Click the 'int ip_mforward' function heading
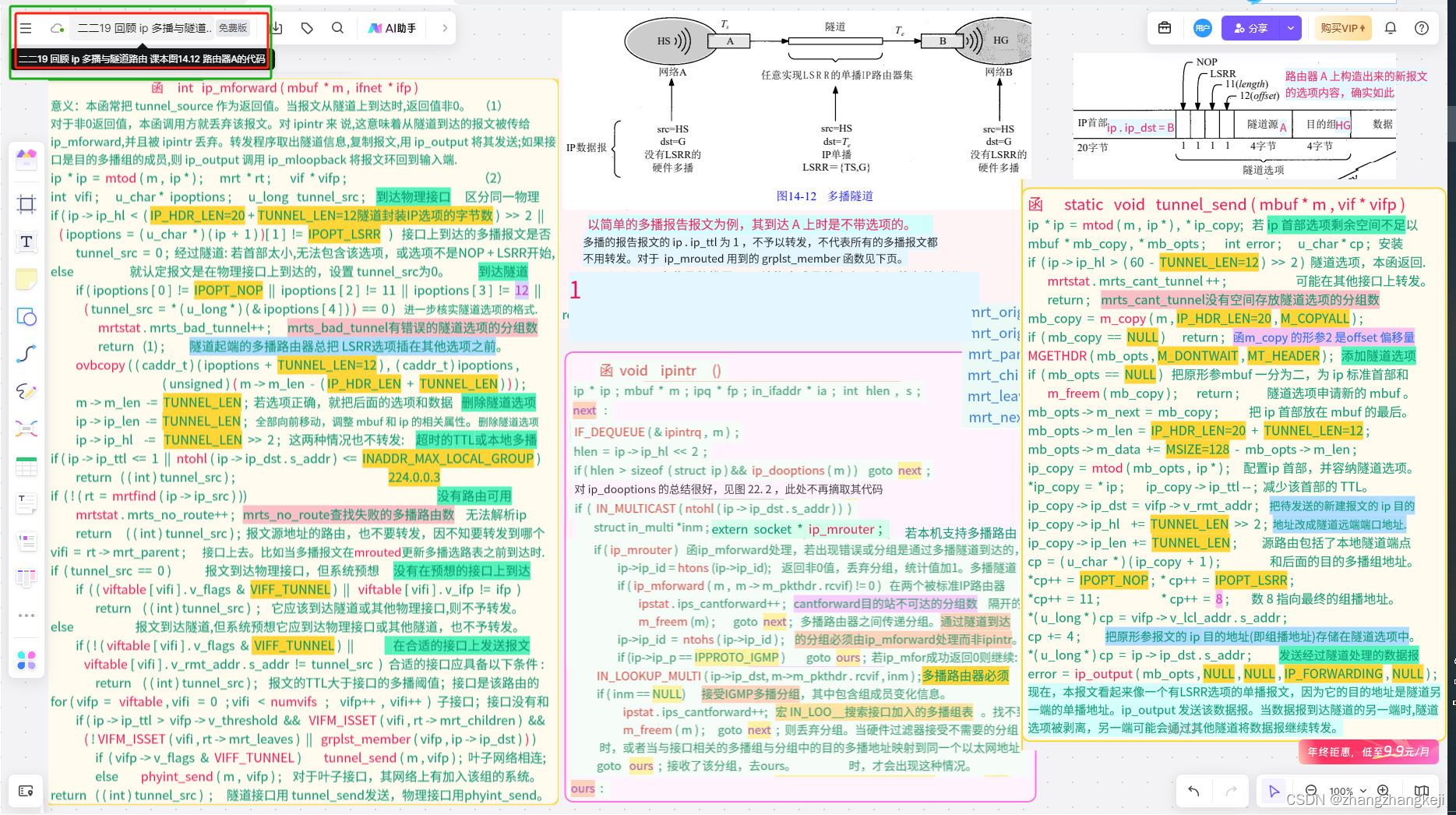Screen dimensions: 1456x815 click(298, 88)
